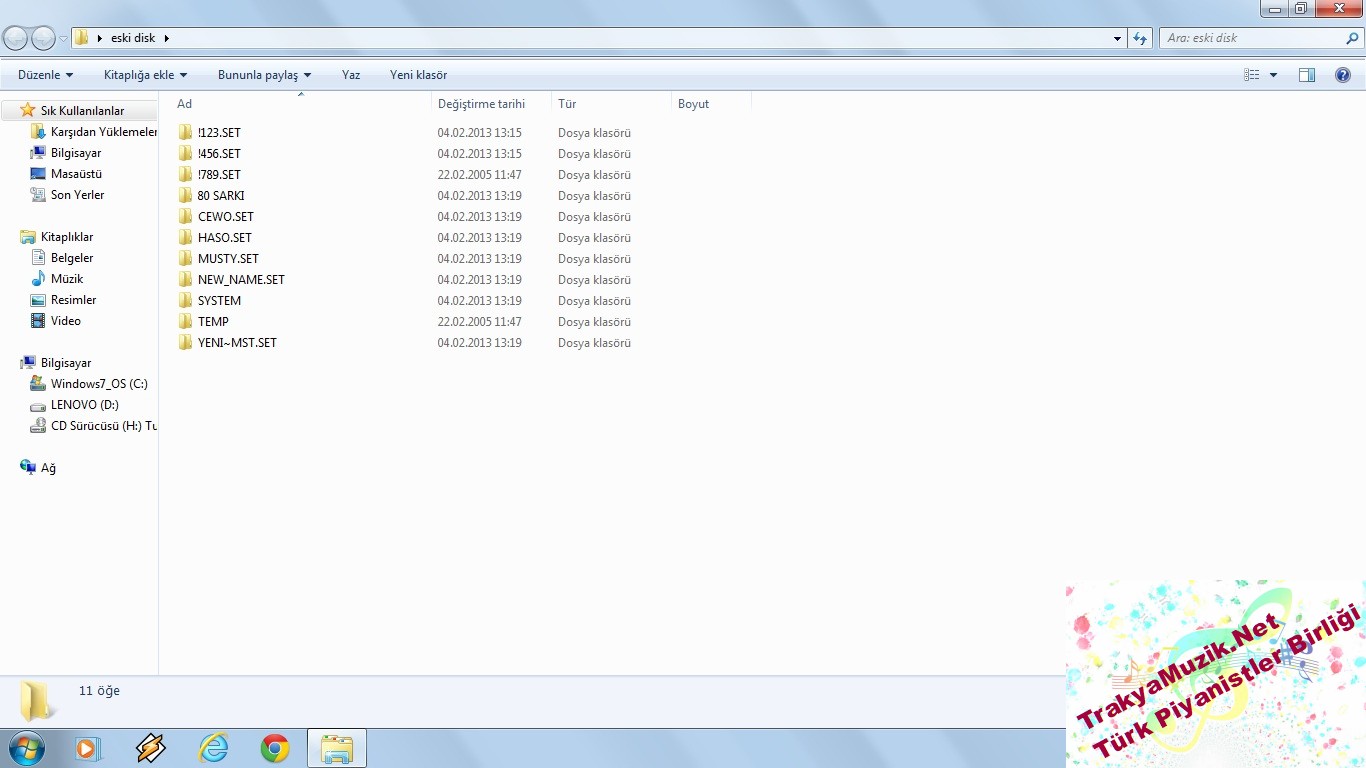This screenshot has width=1366, height=768.
Task: Click the Windows Start orb
Action: [26, 748]
